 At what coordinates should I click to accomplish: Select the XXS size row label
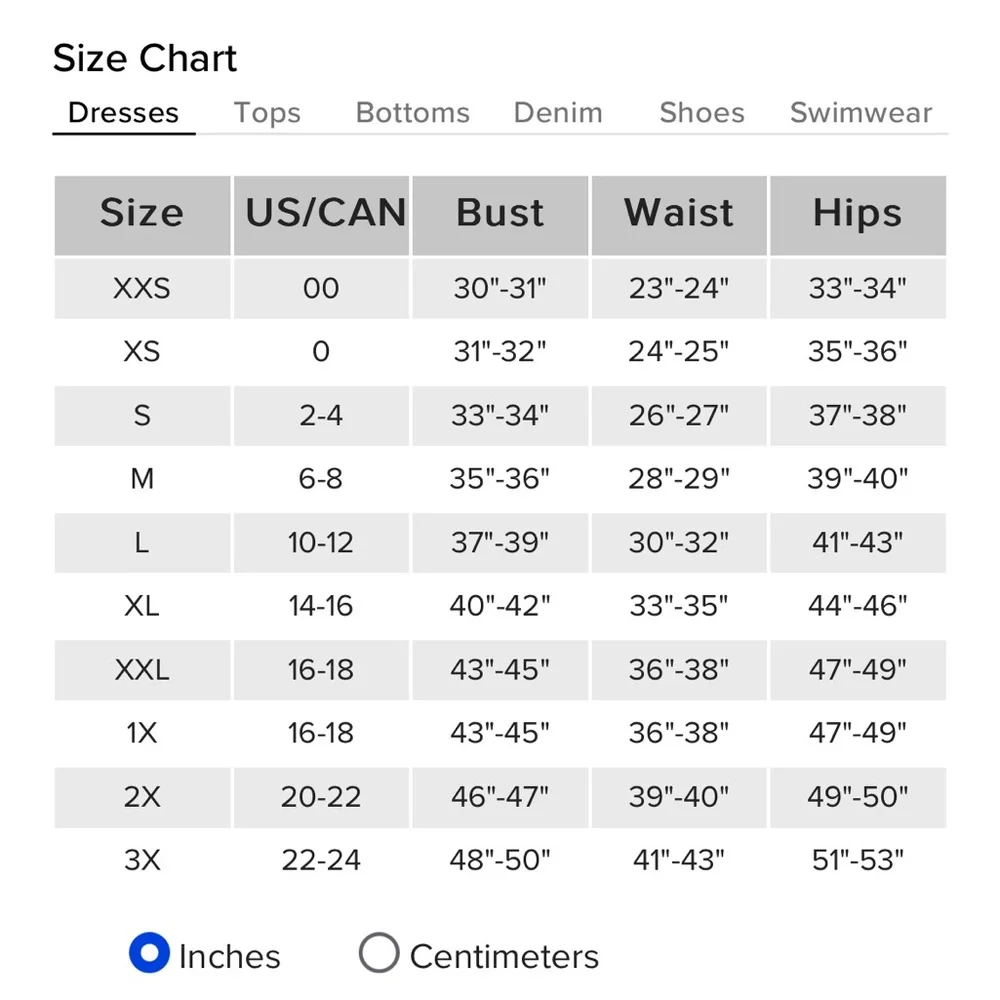click(x=142, y=288)
